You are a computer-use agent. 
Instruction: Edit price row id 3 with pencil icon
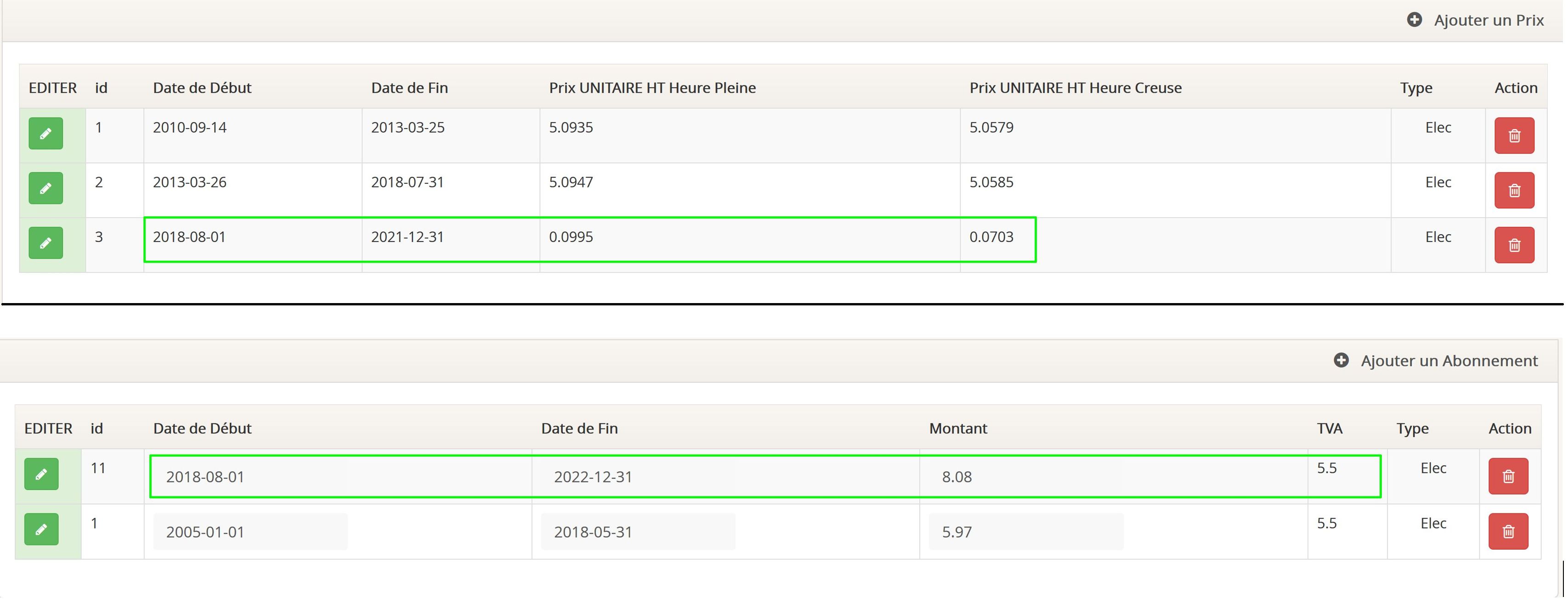point(45,243)
